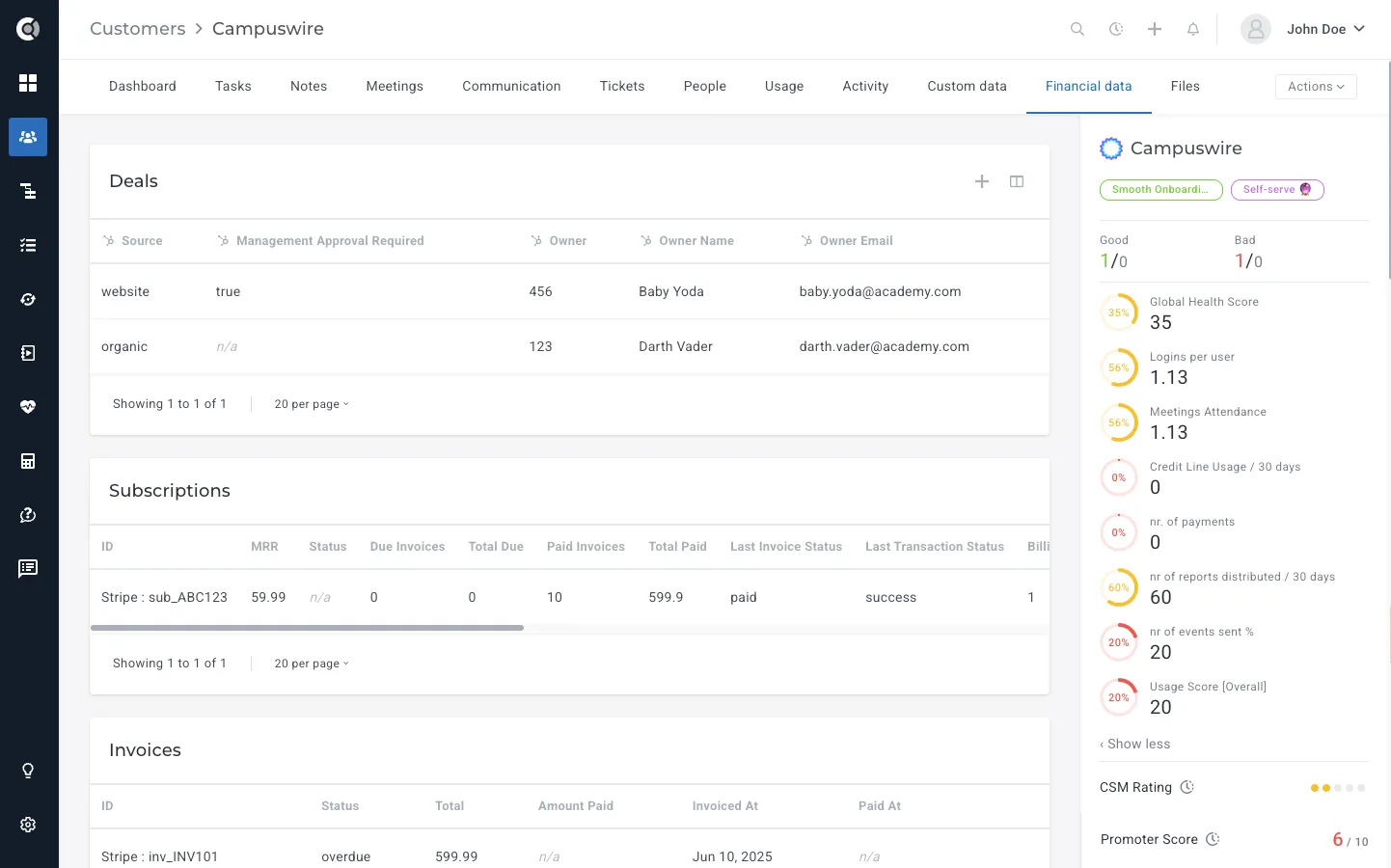Go to Customers breadcrumb link
The height and width of the screenshot is (868, 1391).
click(138, 29)
